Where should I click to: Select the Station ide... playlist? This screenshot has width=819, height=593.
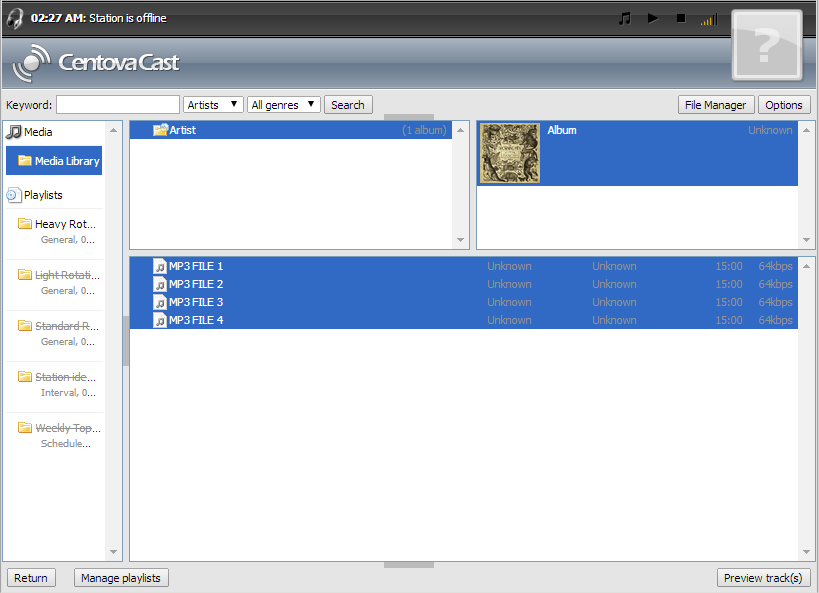coord(55,385)
